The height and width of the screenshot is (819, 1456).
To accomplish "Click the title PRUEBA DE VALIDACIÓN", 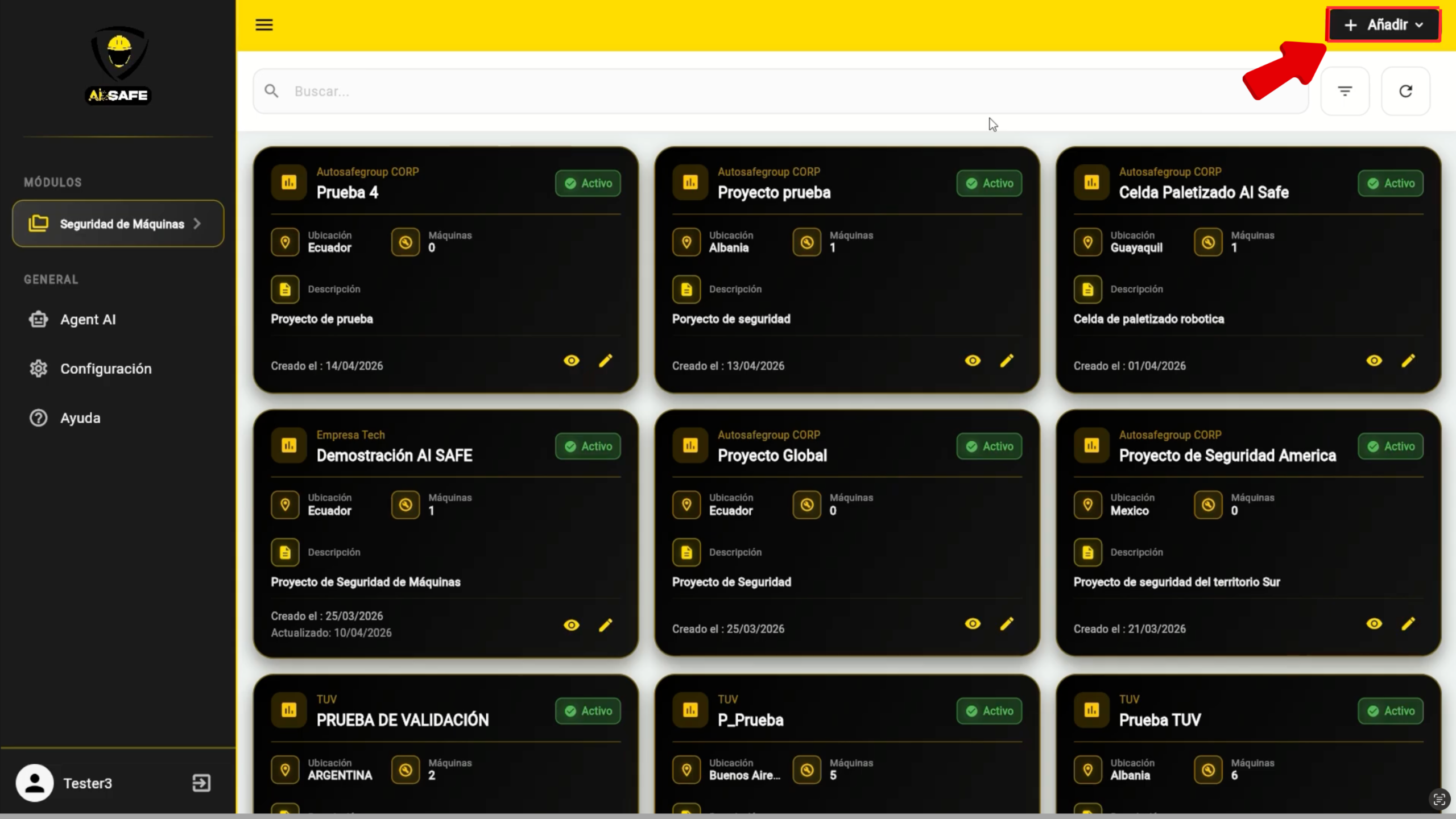I will point(403,720).
